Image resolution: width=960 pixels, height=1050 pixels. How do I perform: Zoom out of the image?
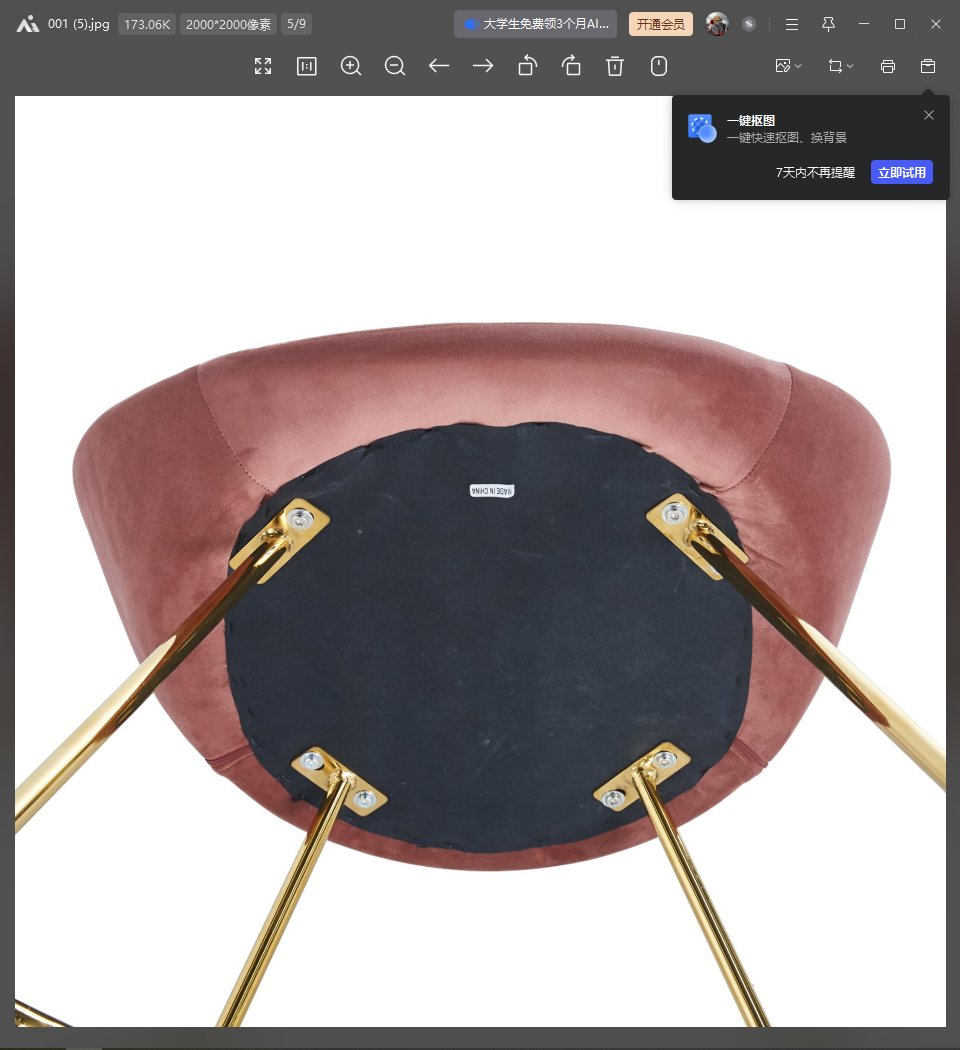point(395,66)
